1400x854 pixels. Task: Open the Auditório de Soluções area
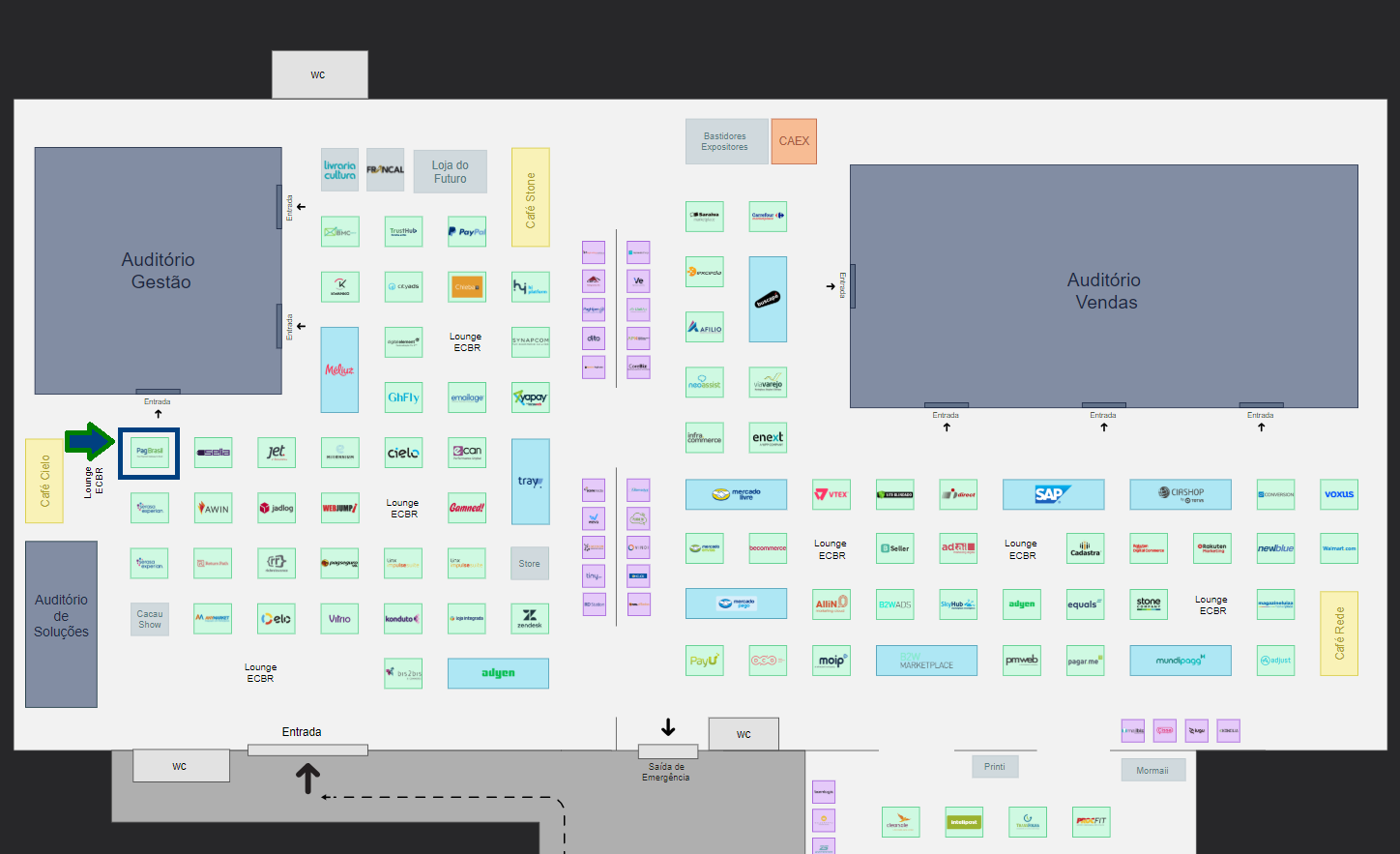tap(61, 625)
